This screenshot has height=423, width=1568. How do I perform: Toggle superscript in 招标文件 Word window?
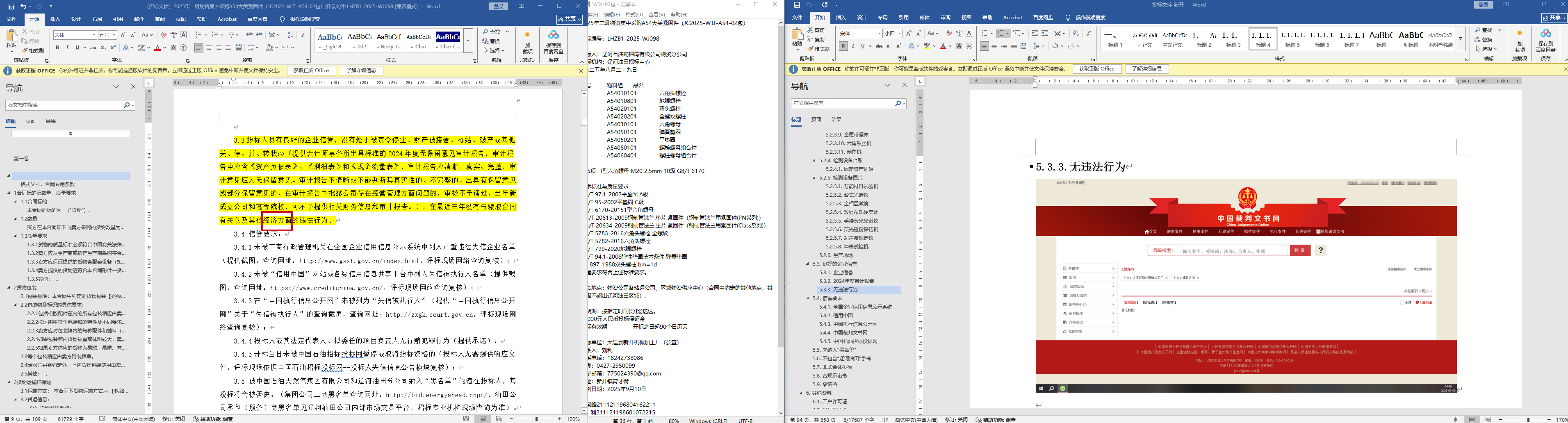[x=113, y=48]
